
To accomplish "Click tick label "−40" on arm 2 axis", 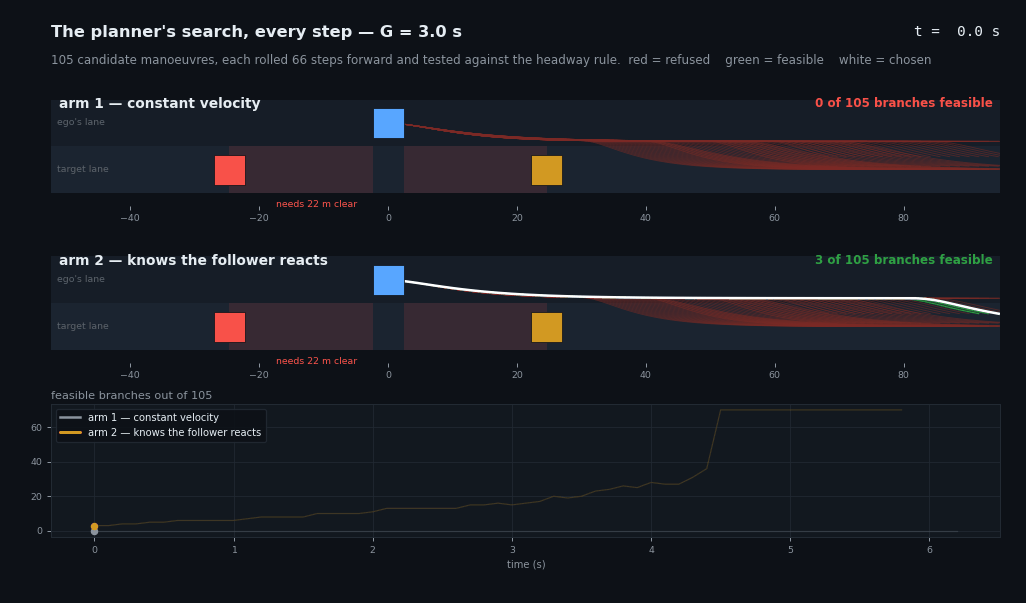I will [x=130, y=375].
